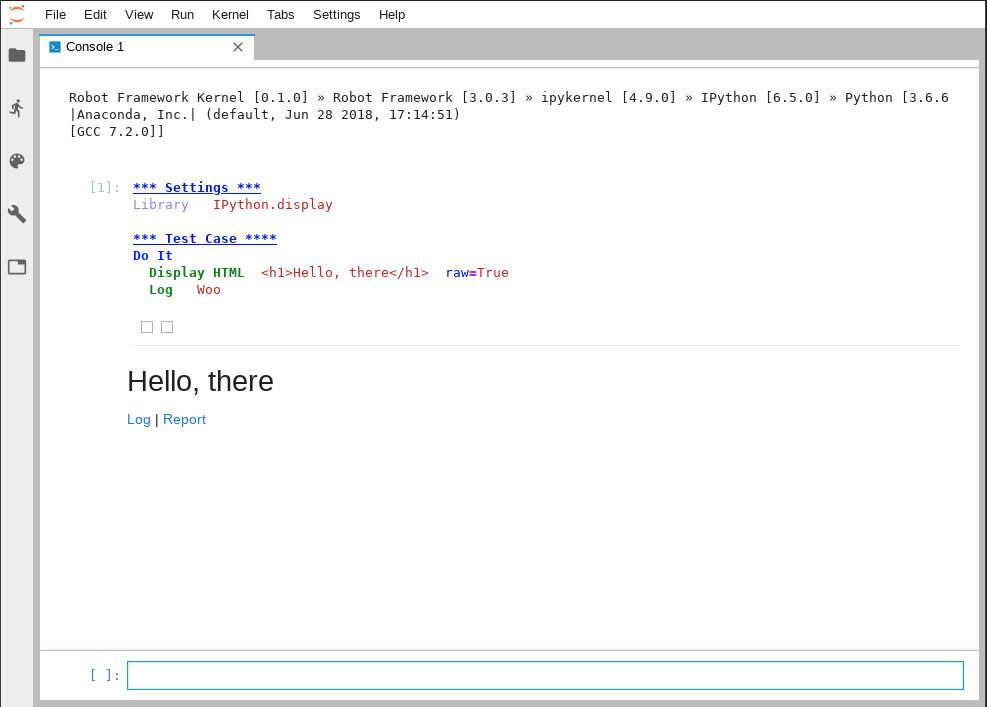Screen dimensions: 987x707
Task: Show the Running kernels sidebar panel
Action: point(17,108)
